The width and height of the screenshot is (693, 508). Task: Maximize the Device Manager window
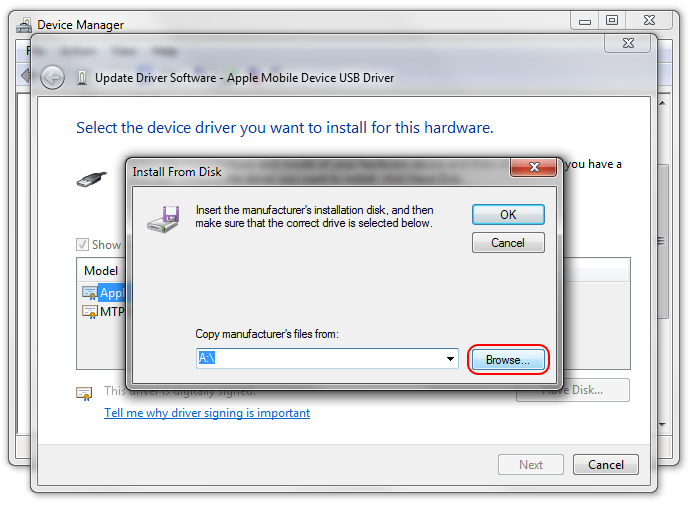tap(612, 20)
